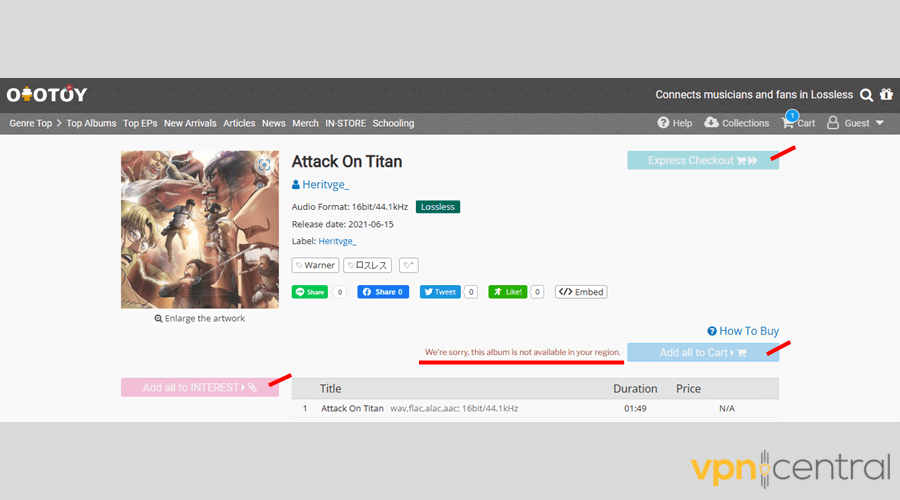Open How To Buy help link
The image size is (900, 500).
tap(743, 331)
